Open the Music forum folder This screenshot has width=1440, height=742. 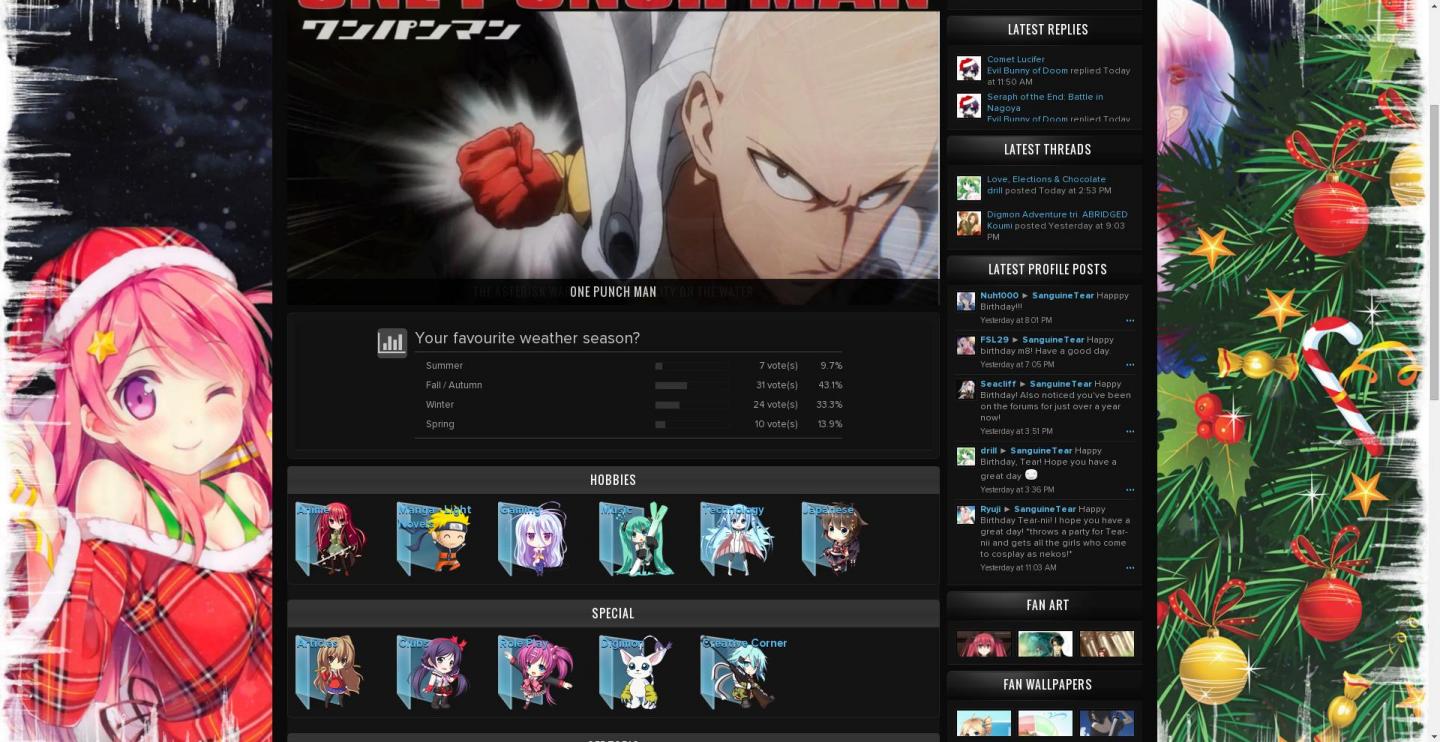(637, 538)
